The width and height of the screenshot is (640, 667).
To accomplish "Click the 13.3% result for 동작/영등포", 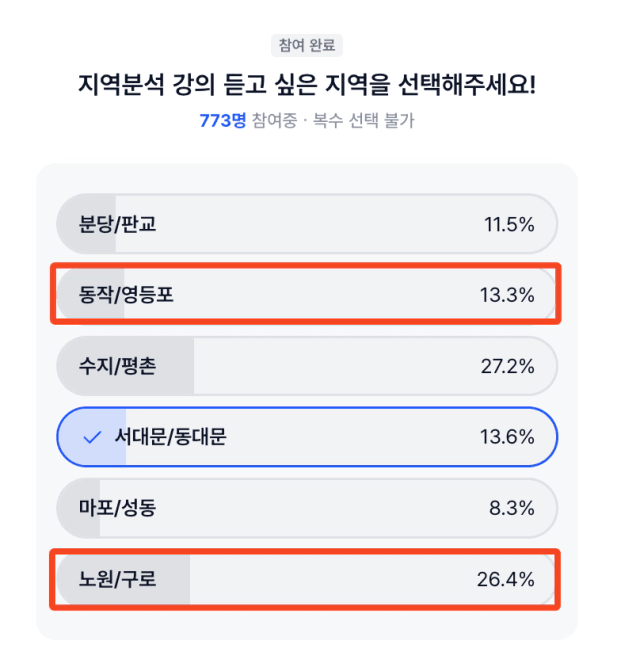I will click(507, 295).
